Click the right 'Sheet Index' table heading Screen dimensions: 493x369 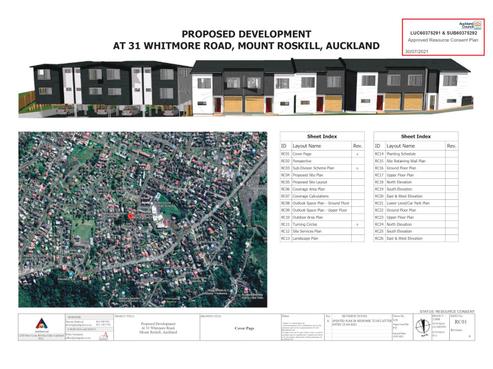point(416,136)
